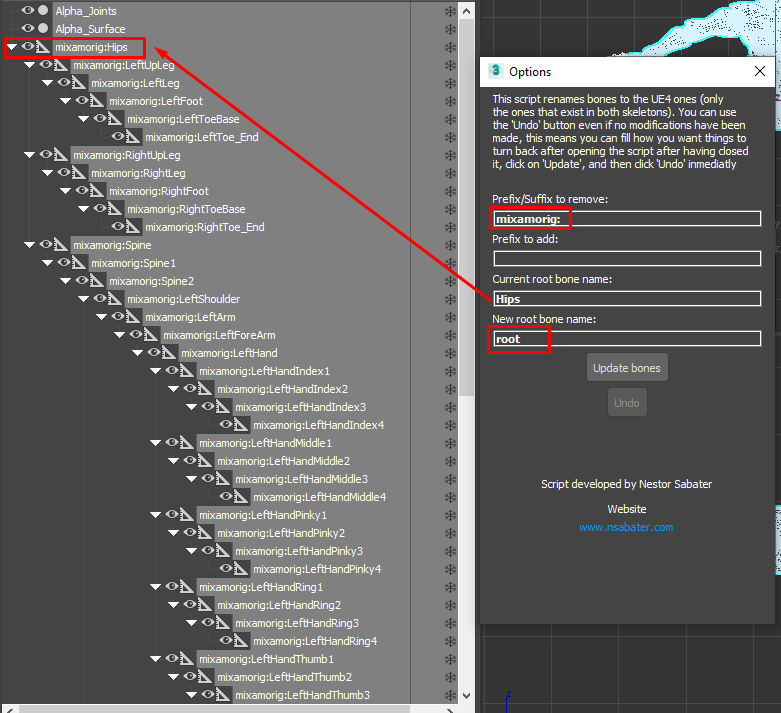
Task: Click the bone icon of mixamorig:LeftHandPinky3
Action: [x=223, y=551]
